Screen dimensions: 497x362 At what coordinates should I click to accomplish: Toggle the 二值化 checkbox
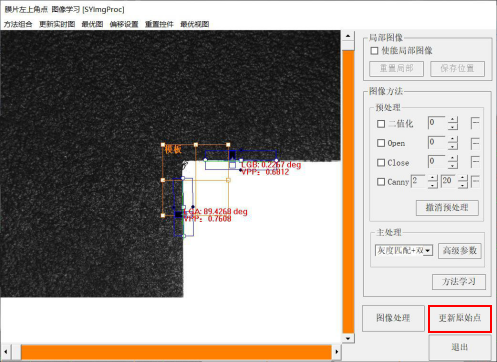click(381, 124)
